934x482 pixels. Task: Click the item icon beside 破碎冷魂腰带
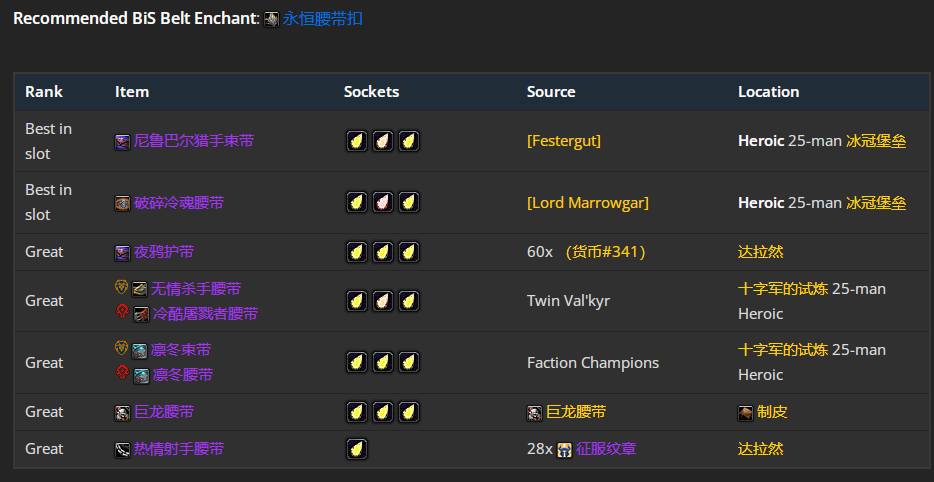coord(122,203)
